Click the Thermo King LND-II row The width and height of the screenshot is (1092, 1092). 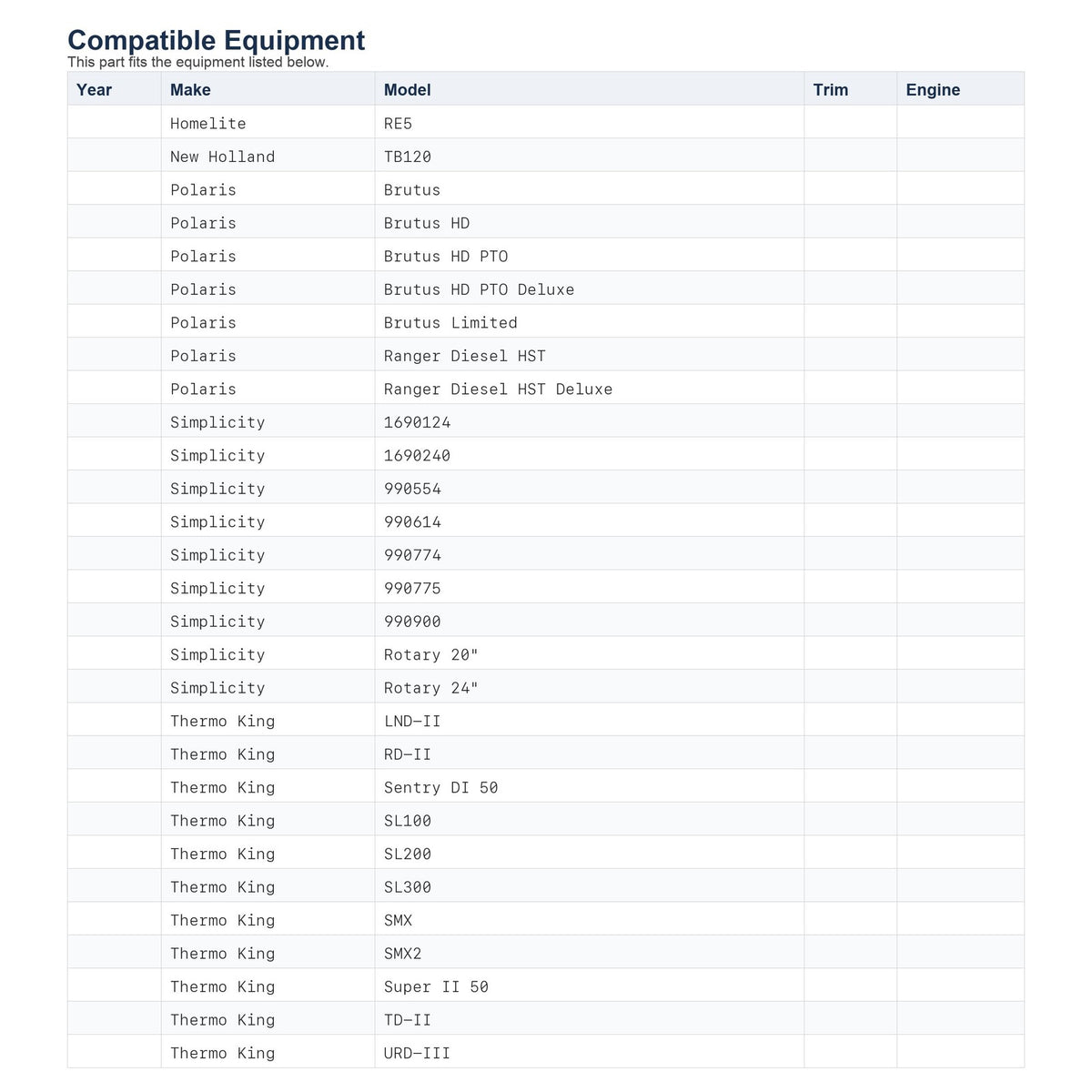pyautogui.click(x=546, y=721)
